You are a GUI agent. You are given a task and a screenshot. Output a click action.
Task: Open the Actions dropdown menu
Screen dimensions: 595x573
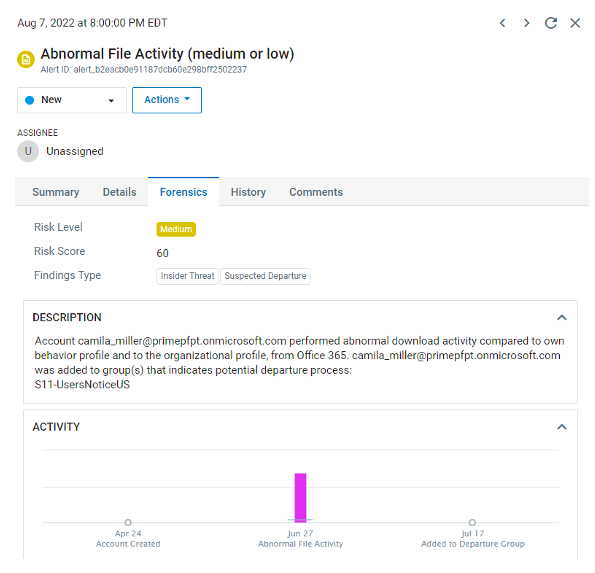(x=167, y=100)
